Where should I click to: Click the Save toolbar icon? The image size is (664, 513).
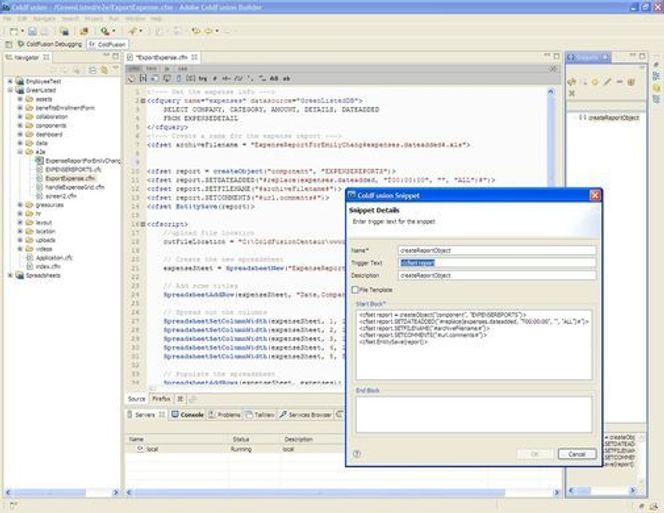(x=33, y=31)
